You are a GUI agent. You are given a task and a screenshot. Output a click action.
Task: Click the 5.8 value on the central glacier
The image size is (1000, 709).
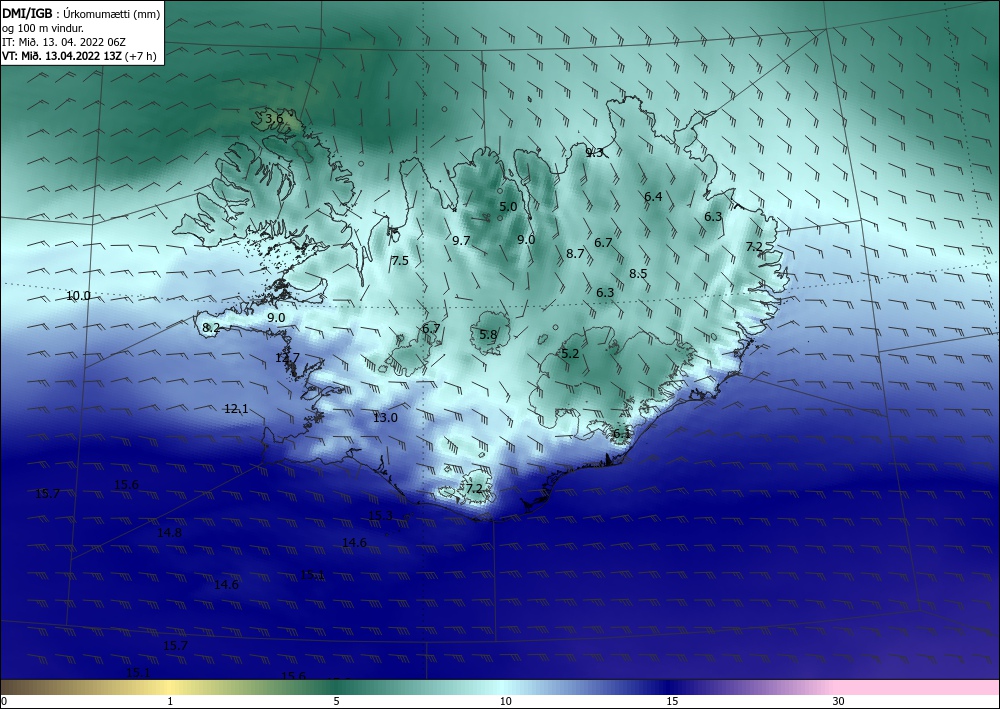(x=488, y=334)
